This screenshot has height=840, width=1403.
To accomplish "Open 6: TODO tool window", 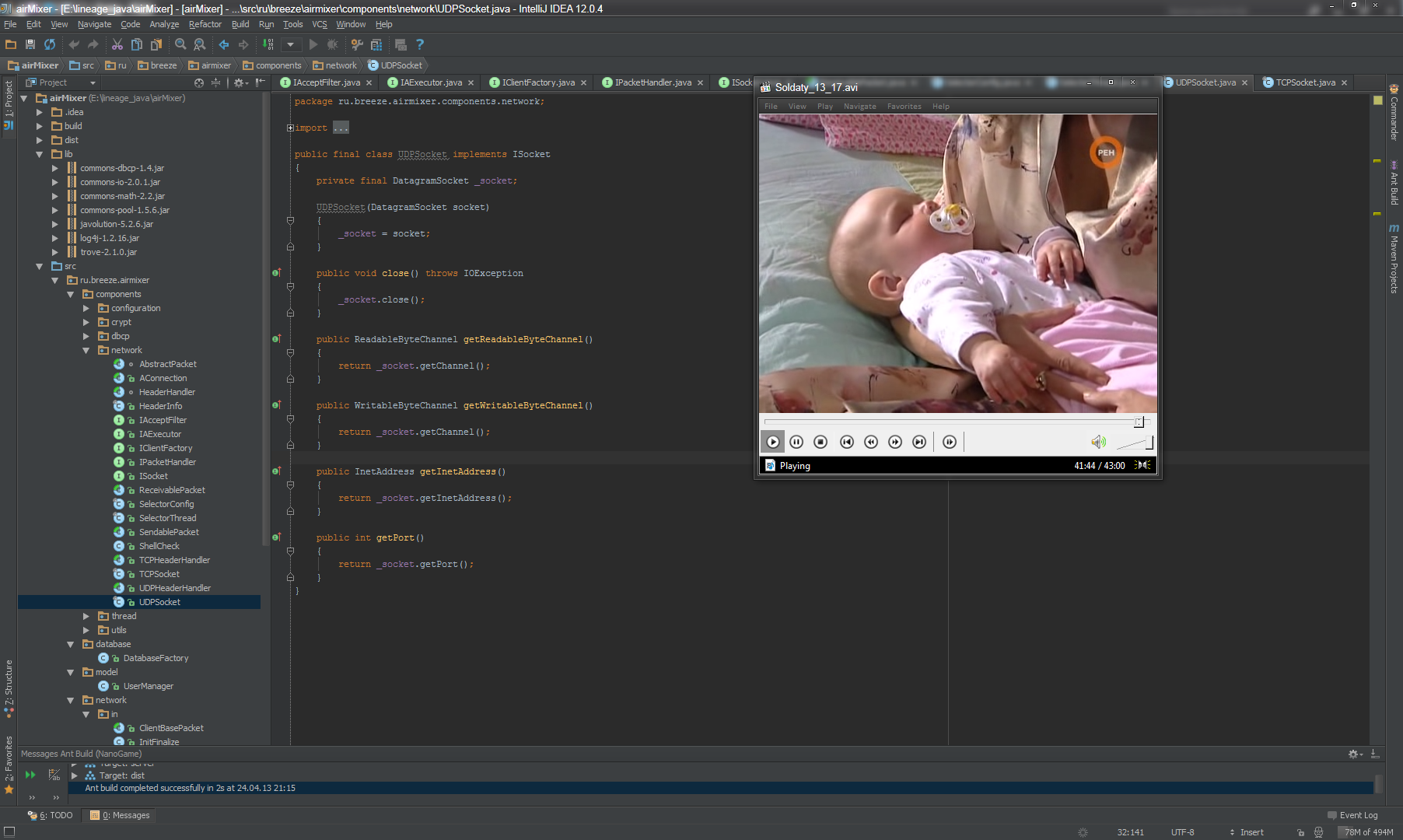I will 51,815.
